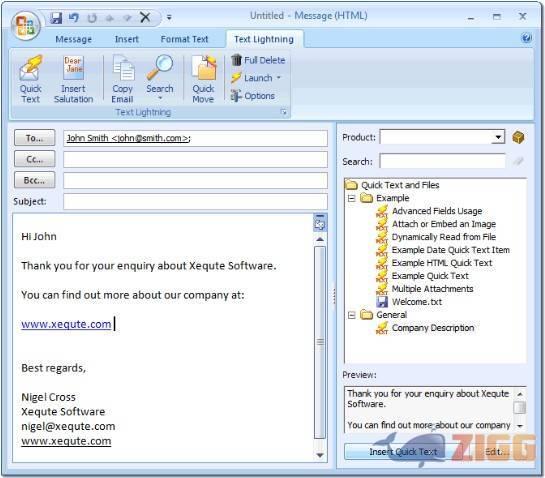Click the www.xequte.com link in message body

(66, 324)
